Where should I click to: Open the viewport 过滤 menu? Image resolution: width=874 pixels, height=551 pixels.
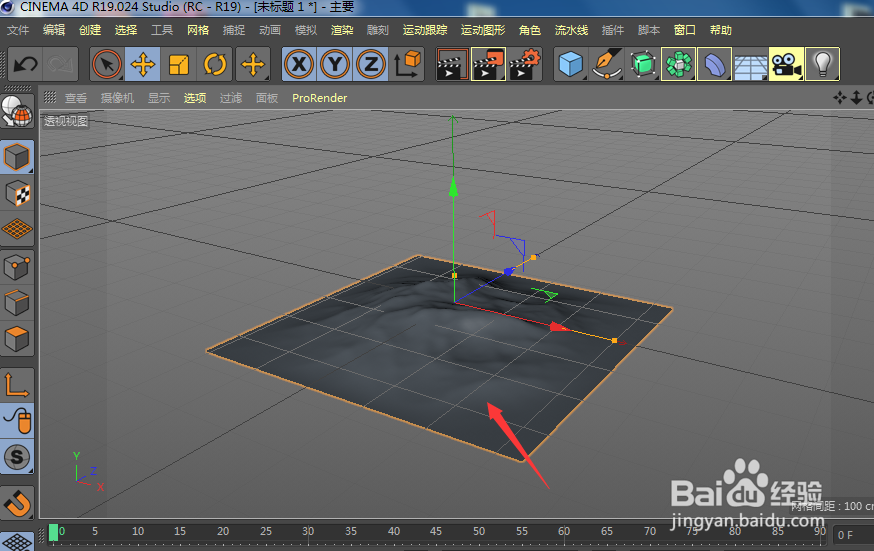231,98
